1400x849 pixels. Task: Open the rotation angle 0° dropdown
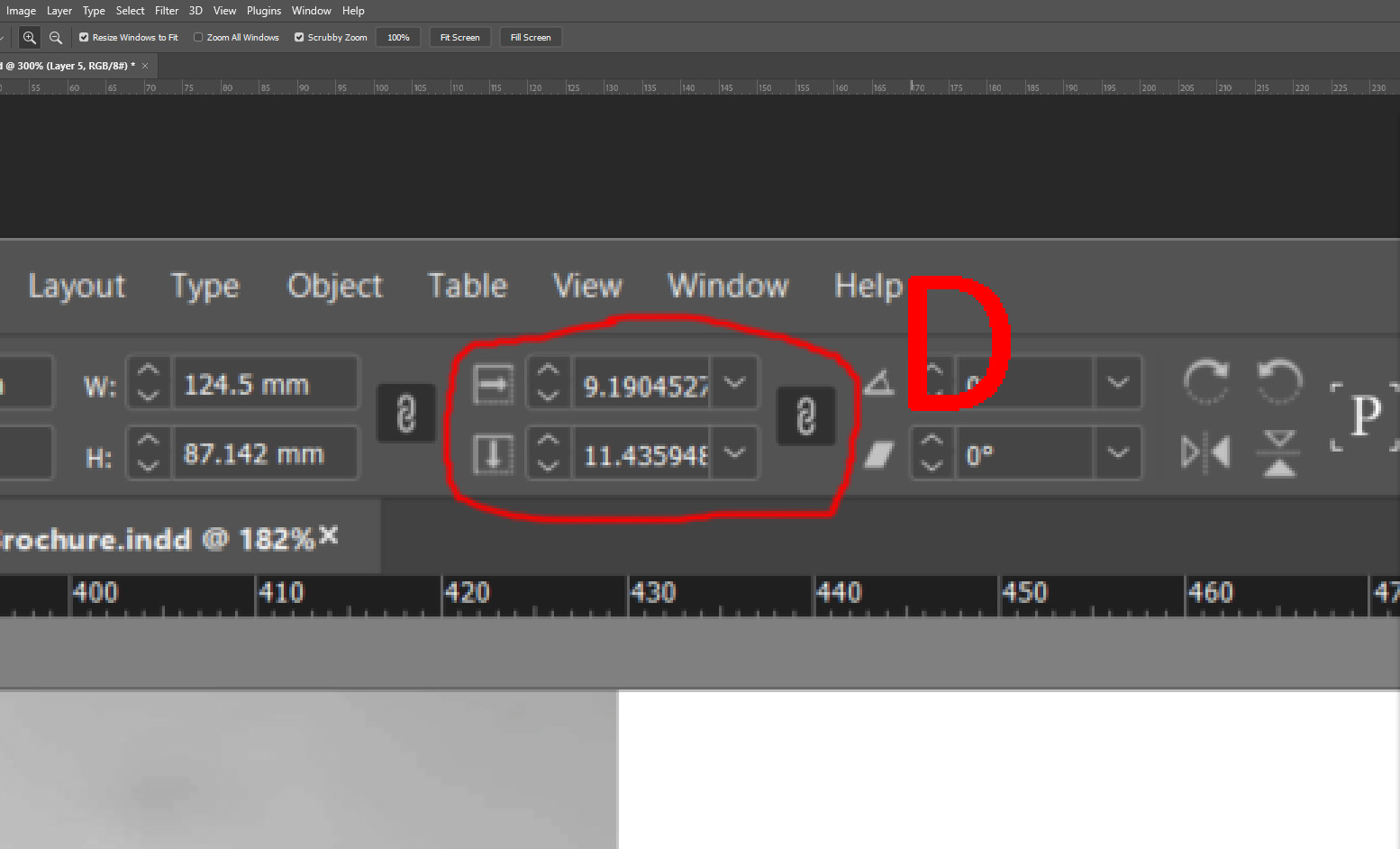(1118, 453)
